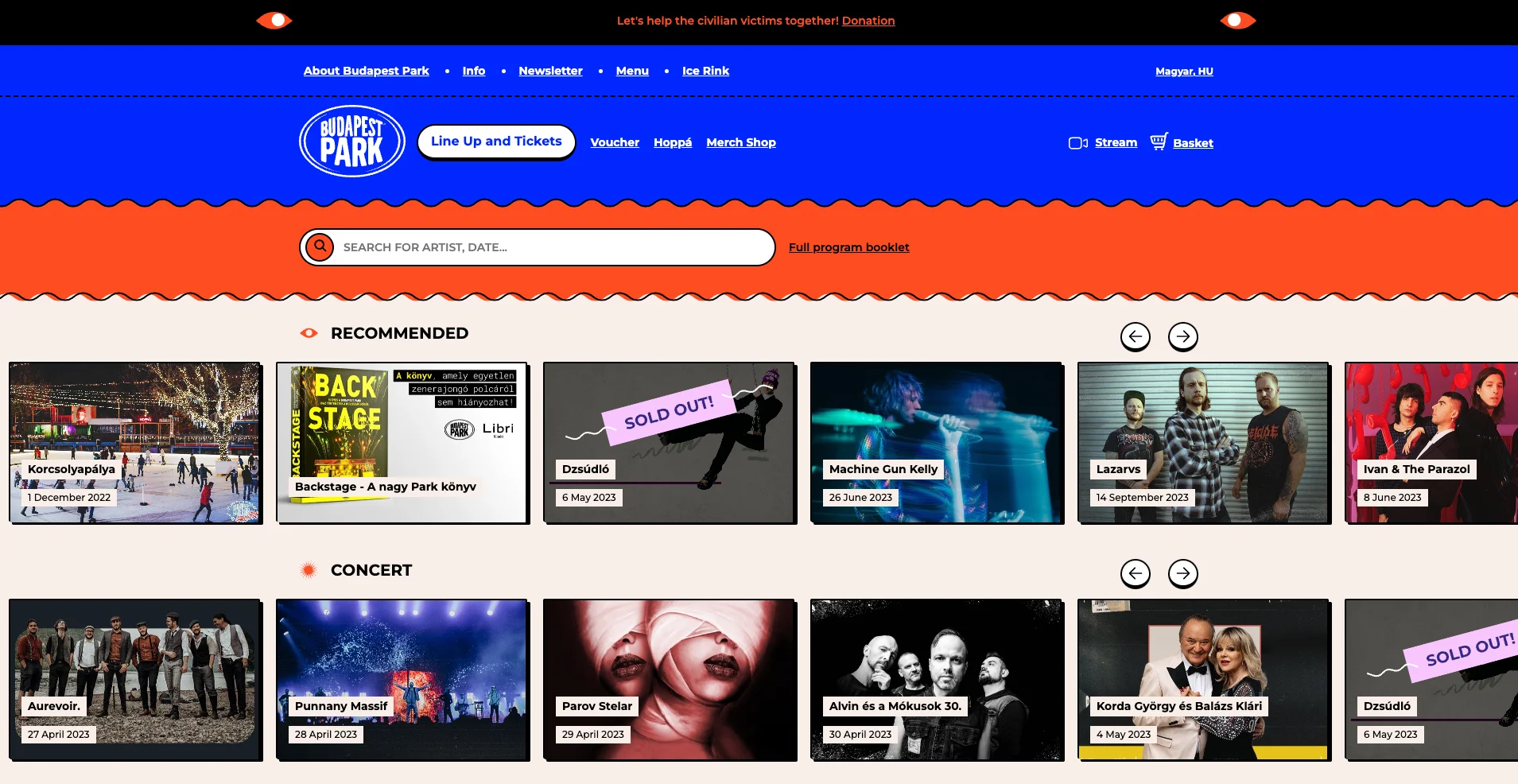The width and height of the screenshot is (1518, 784).
Task: Open Backstage - A nagy Park könyv card
Action: pos(402,443)
